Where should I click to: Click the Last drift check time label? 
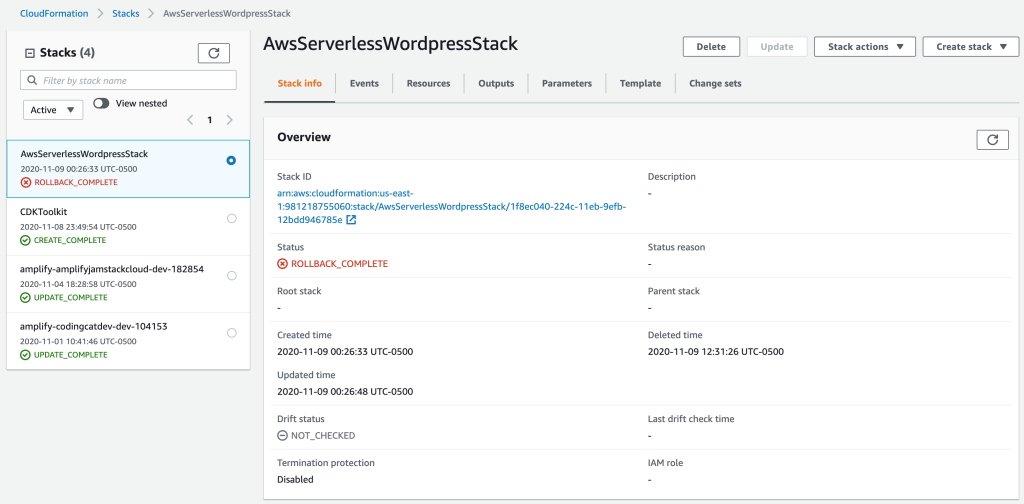pyautogui.click(x=691, y=418)
